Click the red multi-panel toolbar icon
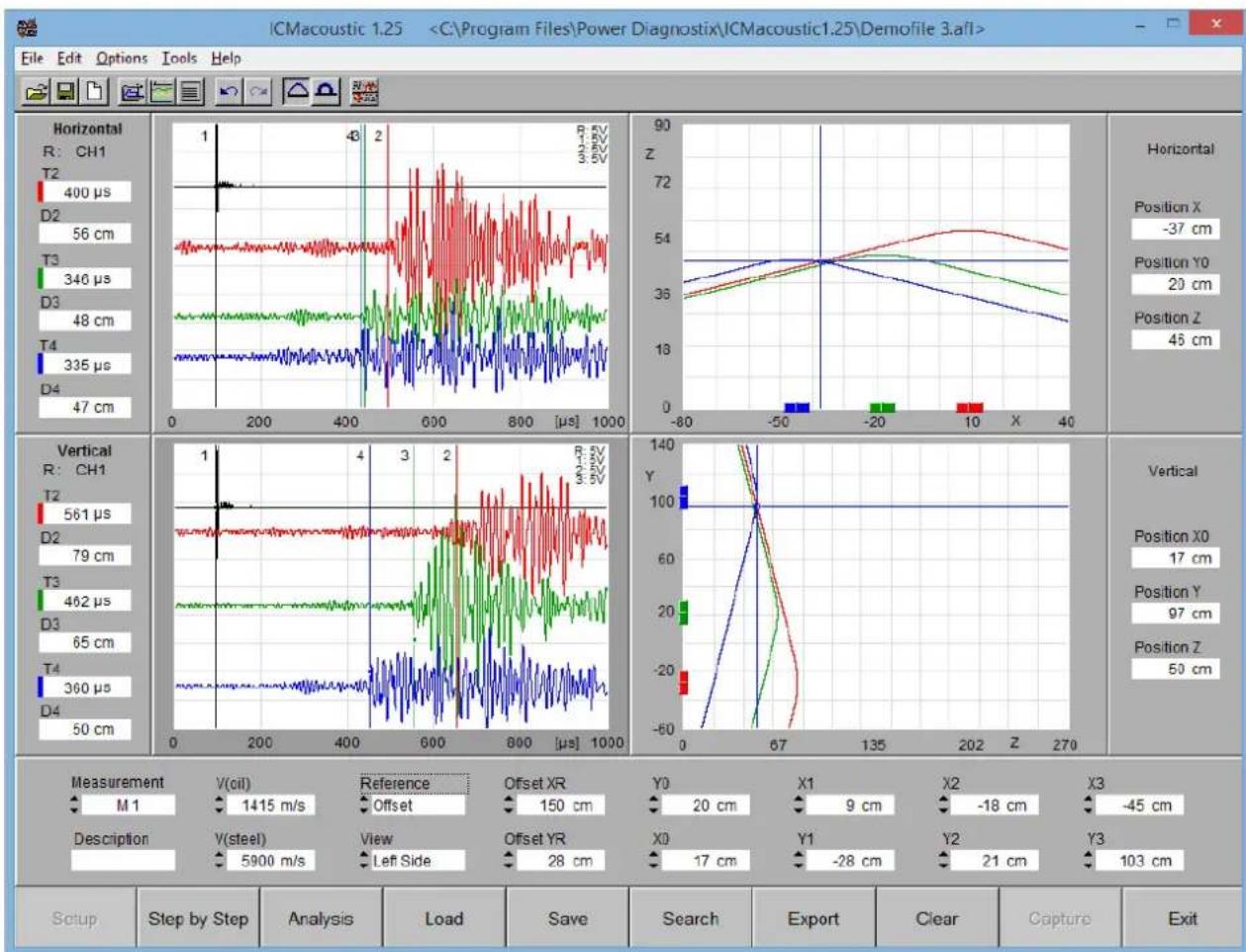The image size is (1246, 952). (x=364, y=92)
